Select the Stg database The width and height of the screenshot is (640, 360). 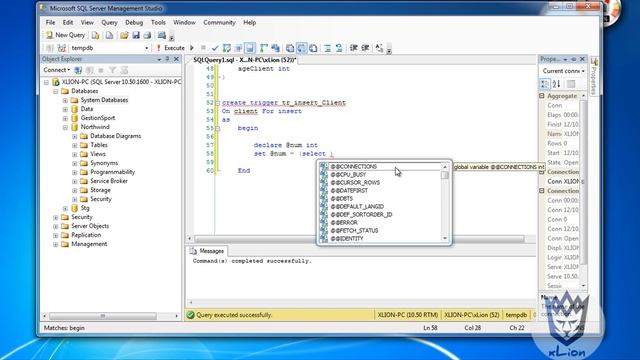click(x=85, y=208)
